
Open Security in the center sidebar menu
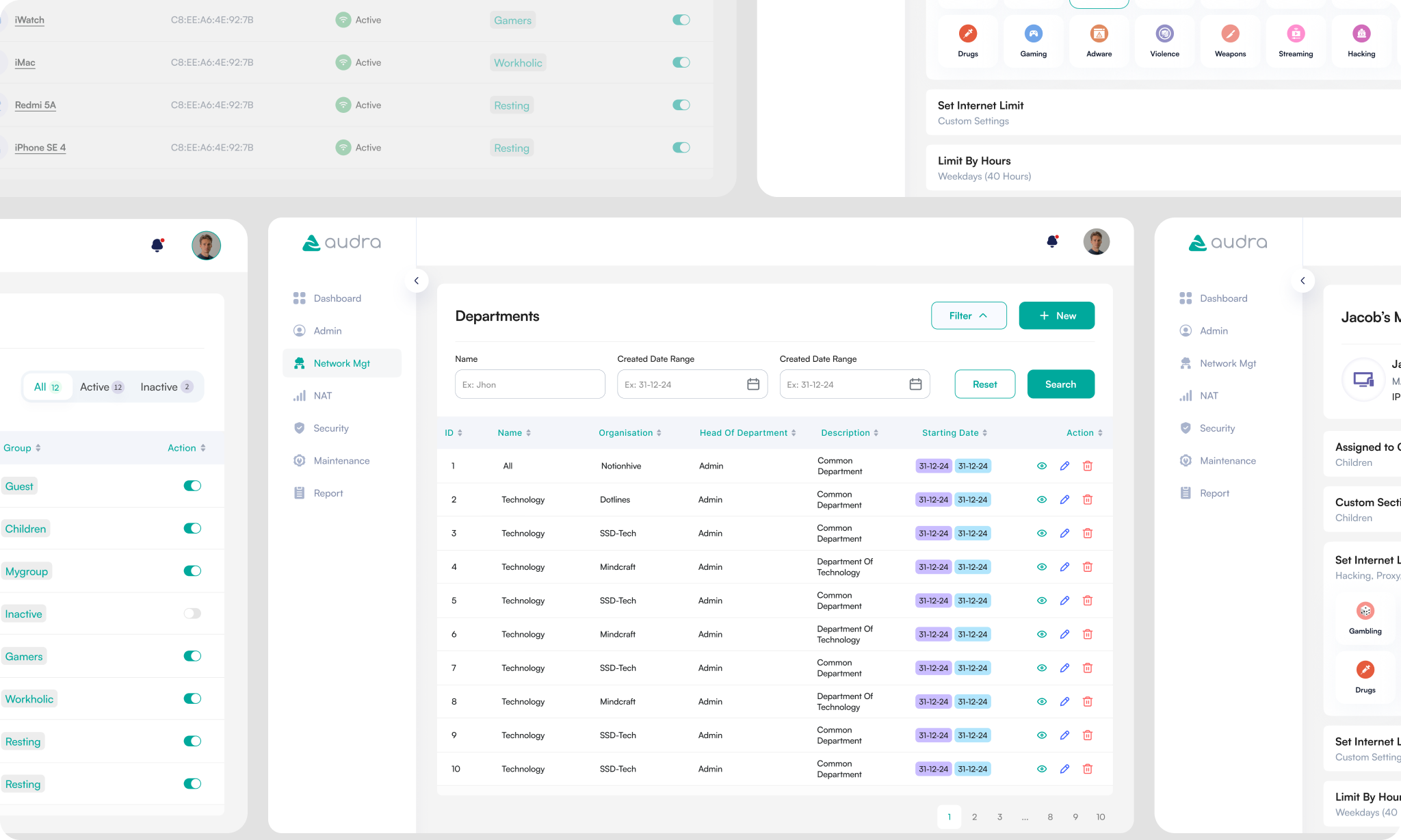click(331, 428)
